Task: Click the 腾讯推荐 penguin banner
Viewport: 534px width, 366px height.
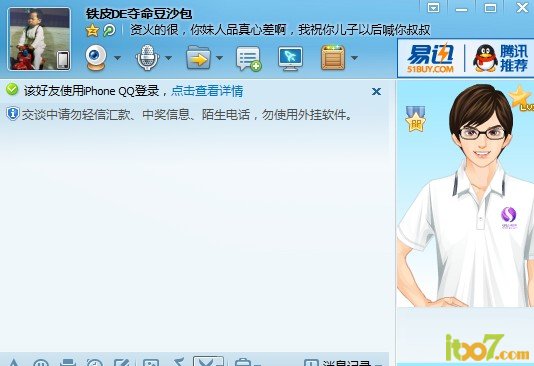Action: click(500, 59)
